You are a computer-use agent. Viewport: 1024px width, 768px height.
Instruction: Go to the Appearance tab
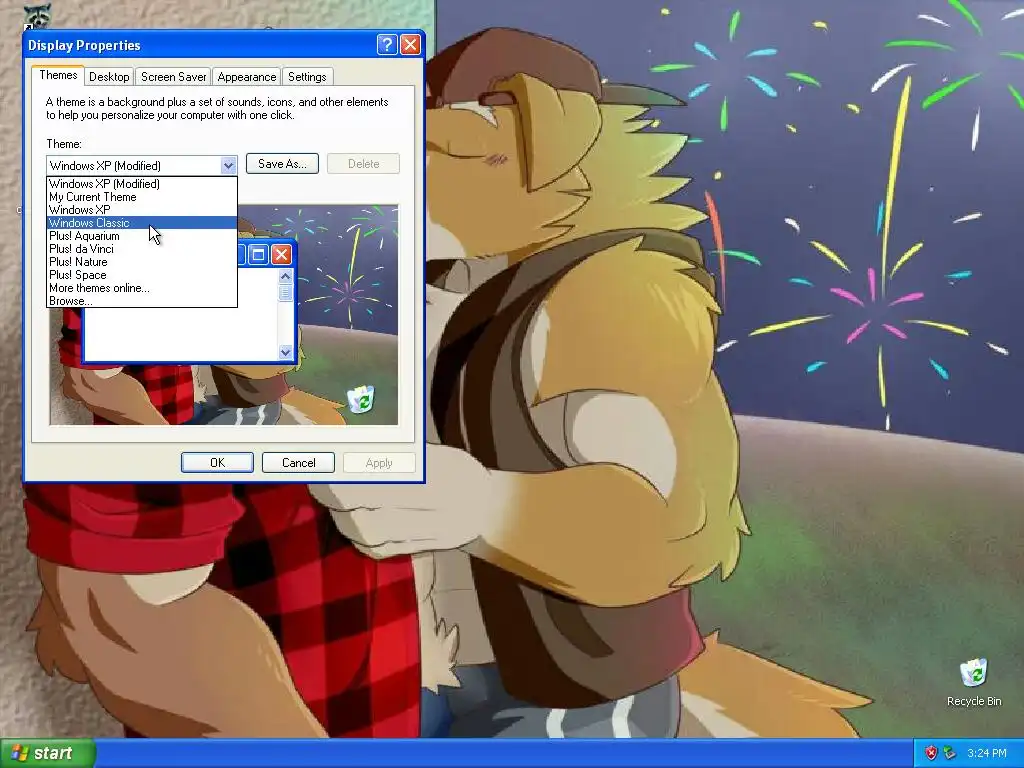click(247, 76)
